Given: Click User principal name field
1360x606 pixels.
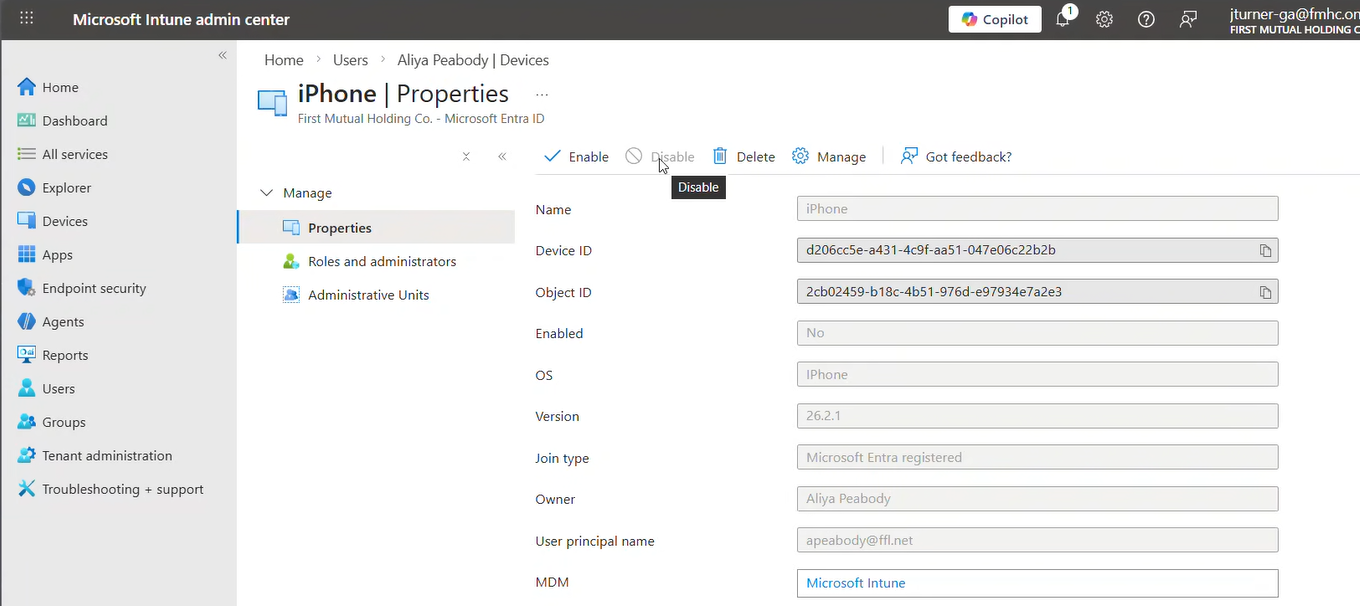Looking at the screenshot, I should (x=1037, y=541).
